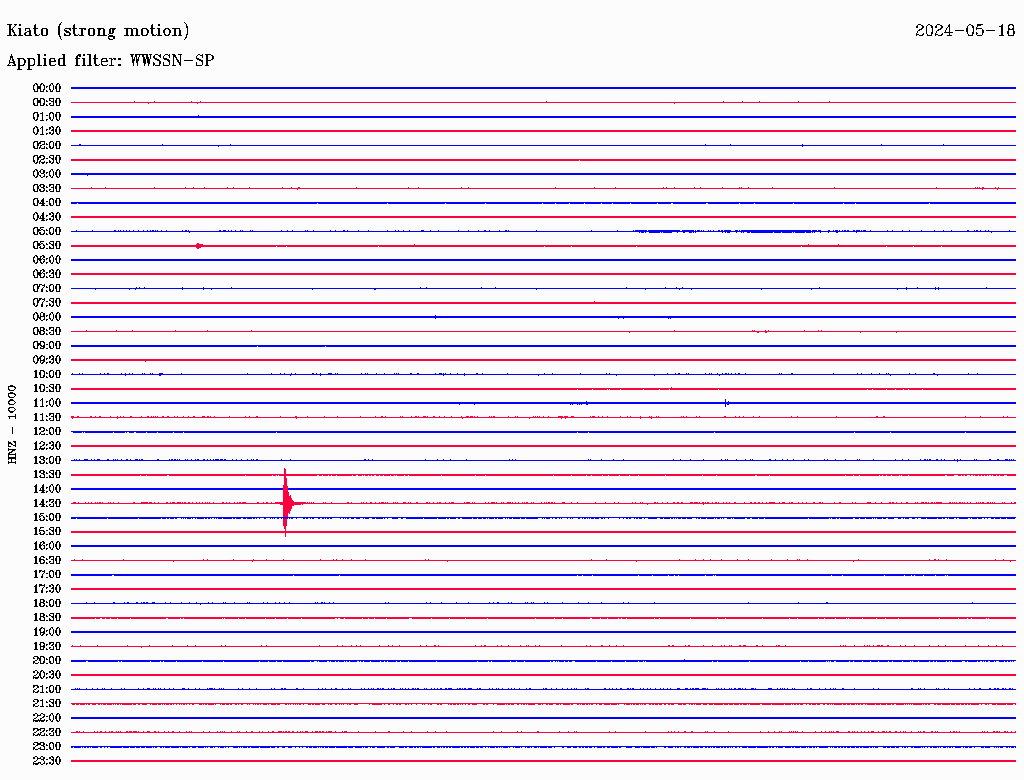The width and height of the screenshot is (1024, 780).
Task: Click the station title Kiato (strong motion)
Action: click(x=98, y=31)
